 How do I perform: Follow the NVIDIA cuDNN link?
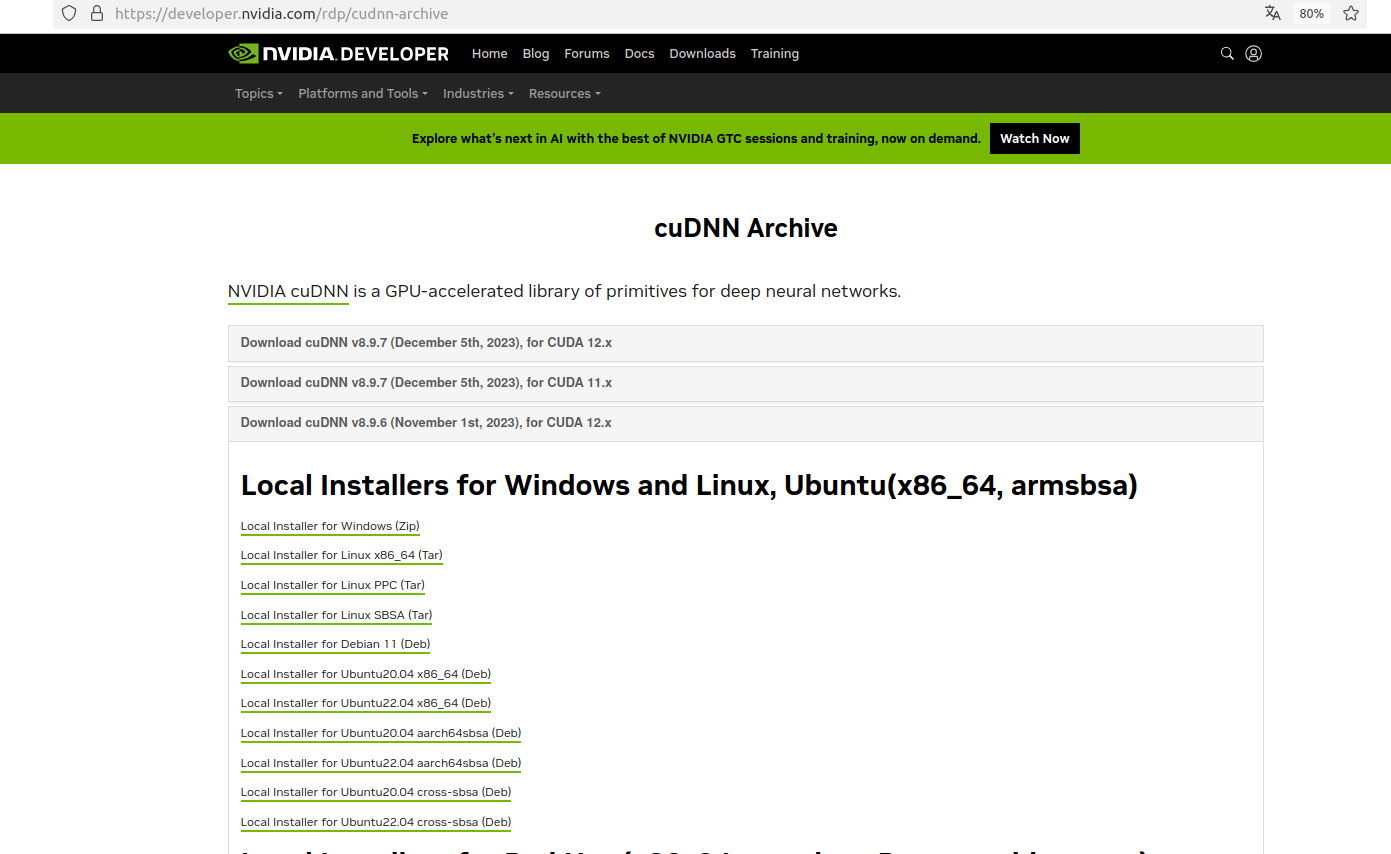[x=288, y=292]
